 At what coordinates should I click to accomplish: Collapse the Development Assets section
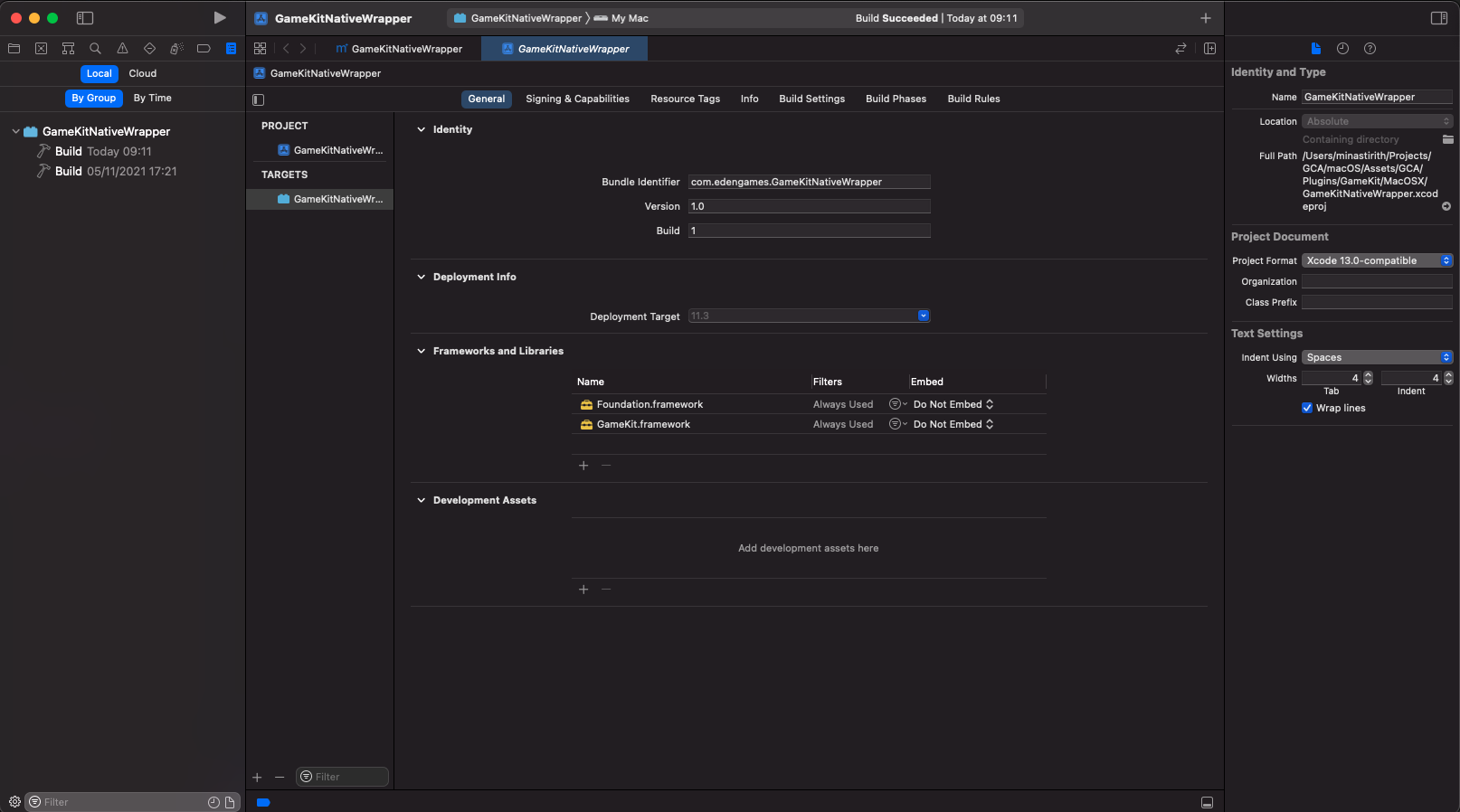(x=421, y=501)
